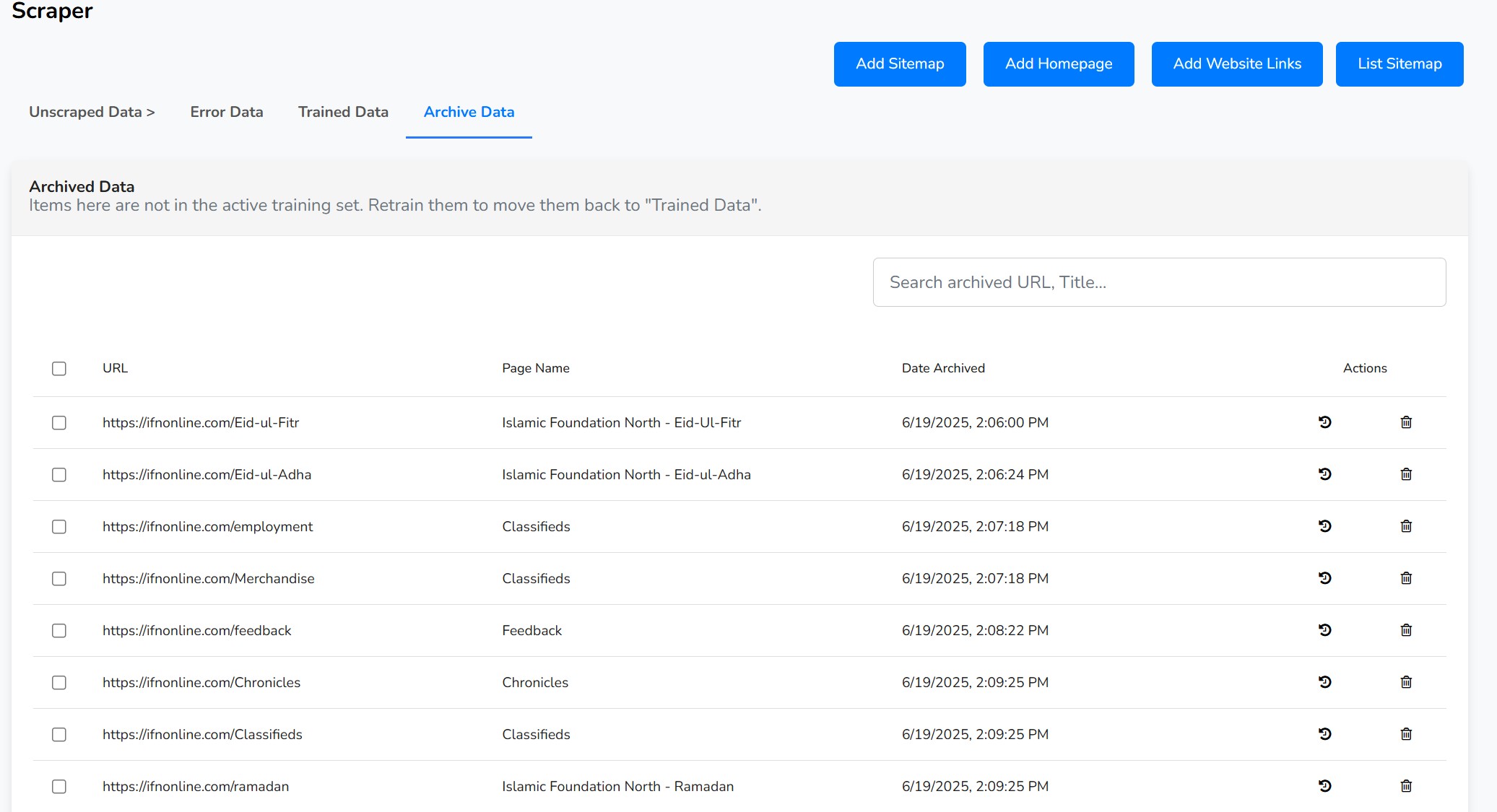Image resolution: width=1497 pixels, height=812 pixels.
Task: Click the Add Website Links button
Action: (x=1236, y=64)
